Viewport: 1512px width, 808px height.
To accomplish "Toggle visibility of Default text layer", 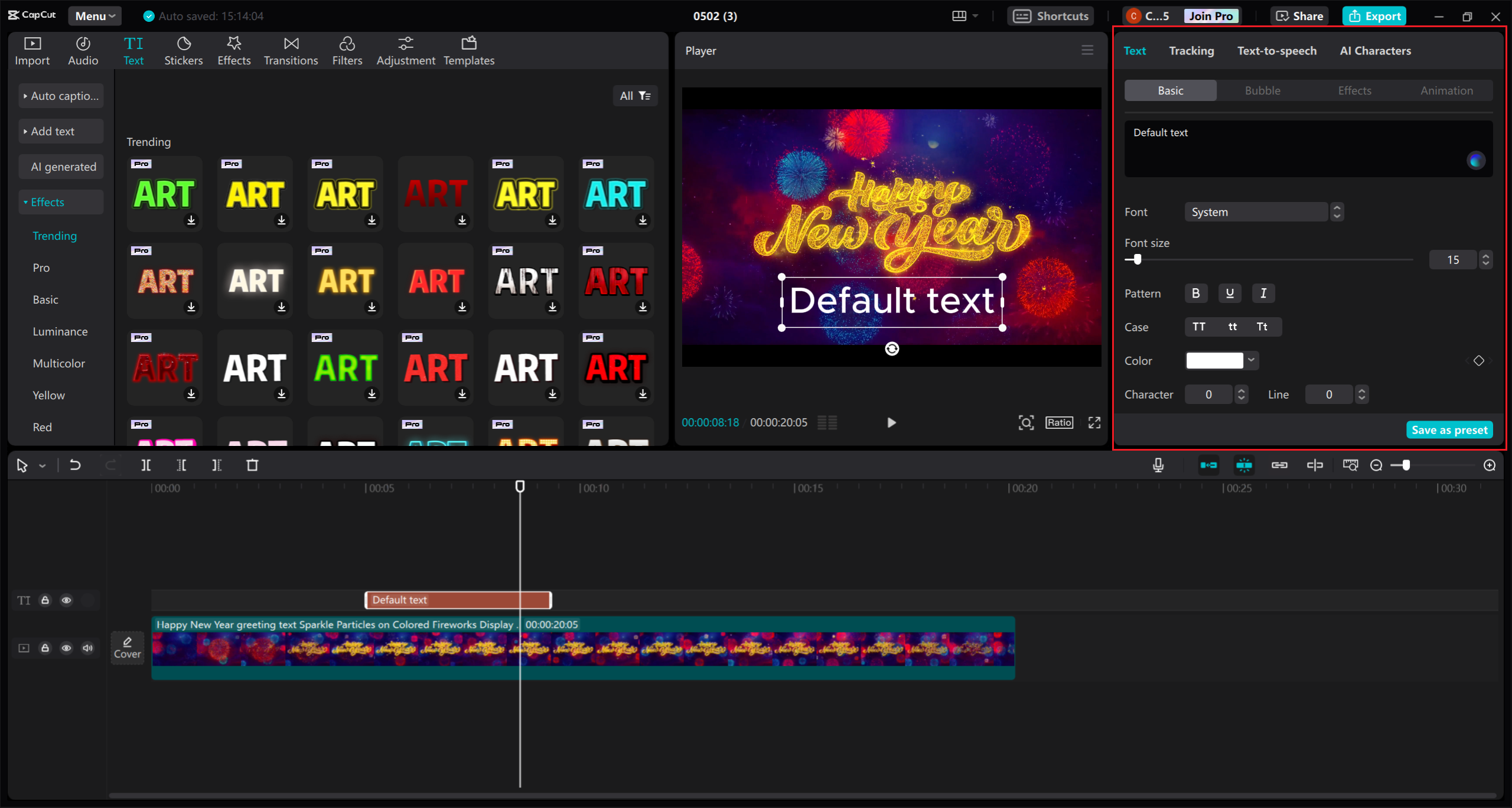I will [67, 600].
